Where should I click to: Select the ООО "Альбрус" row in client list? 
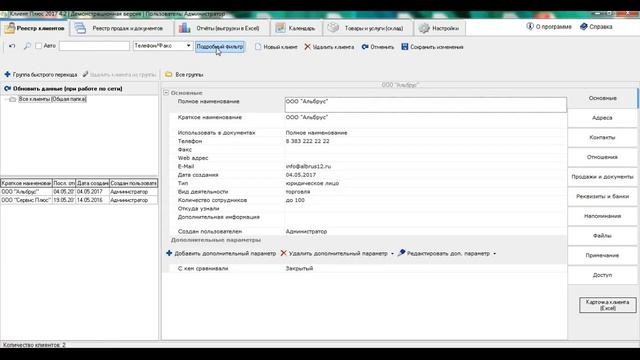[x=79, y=191]
